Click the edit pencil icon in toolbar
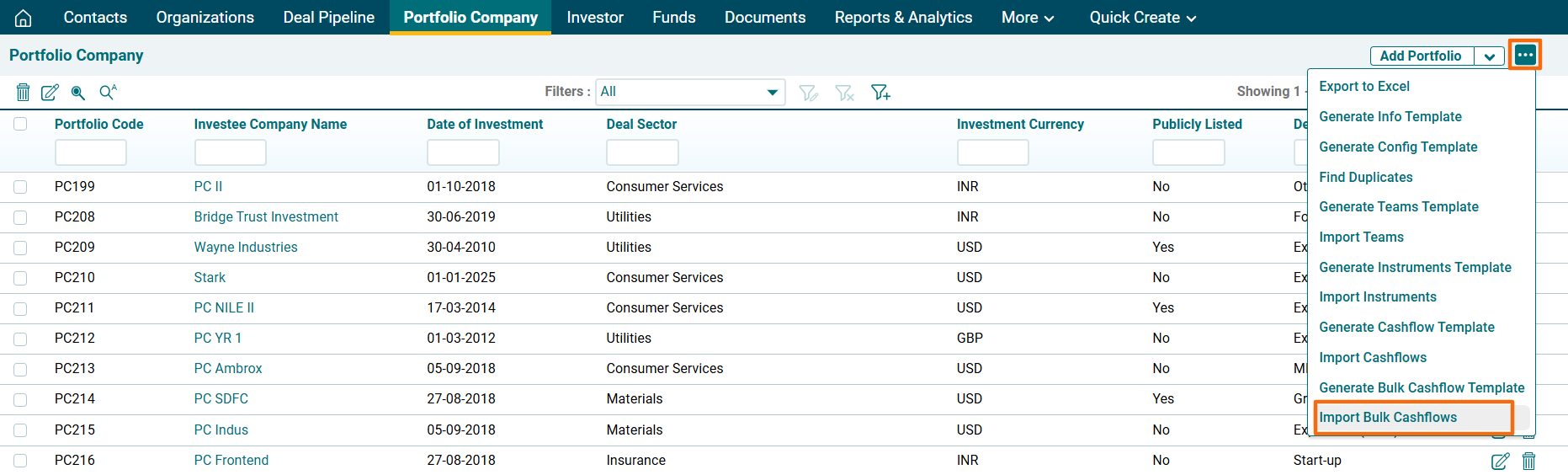Screen dimensions: 1568x475 coord(50,92)
